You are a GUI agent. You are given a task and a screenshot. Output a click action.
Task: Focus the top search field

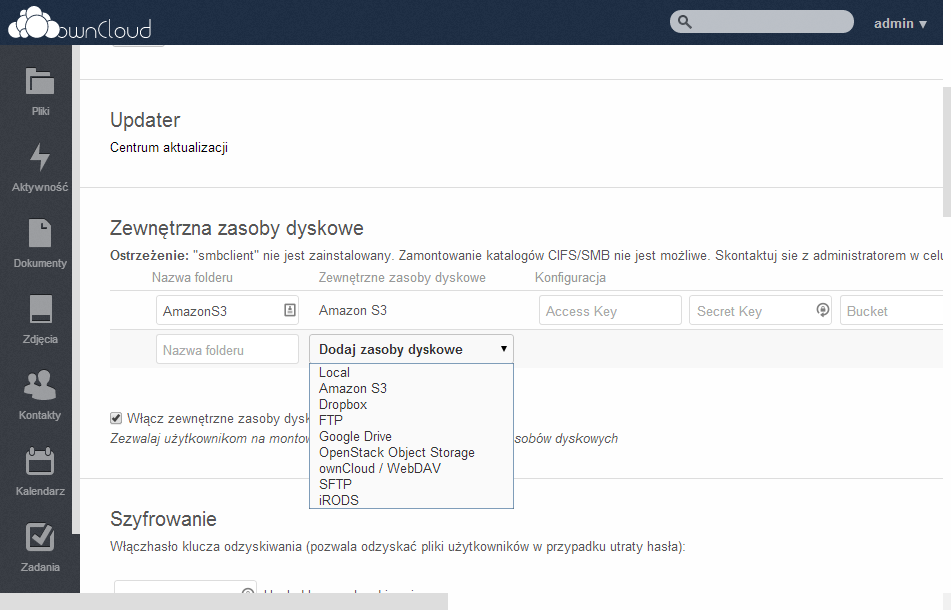click(762, 22)
